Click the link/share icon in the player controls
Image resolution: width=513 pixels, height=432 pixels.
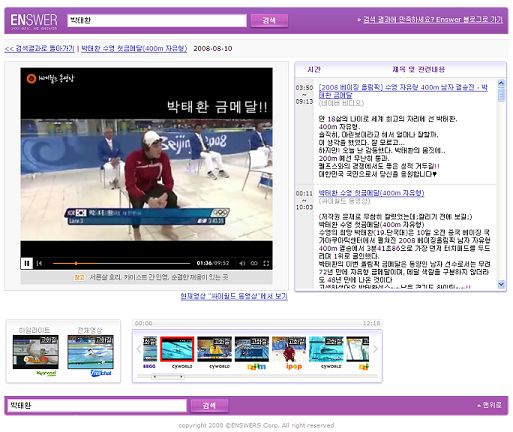click(254, 263)
